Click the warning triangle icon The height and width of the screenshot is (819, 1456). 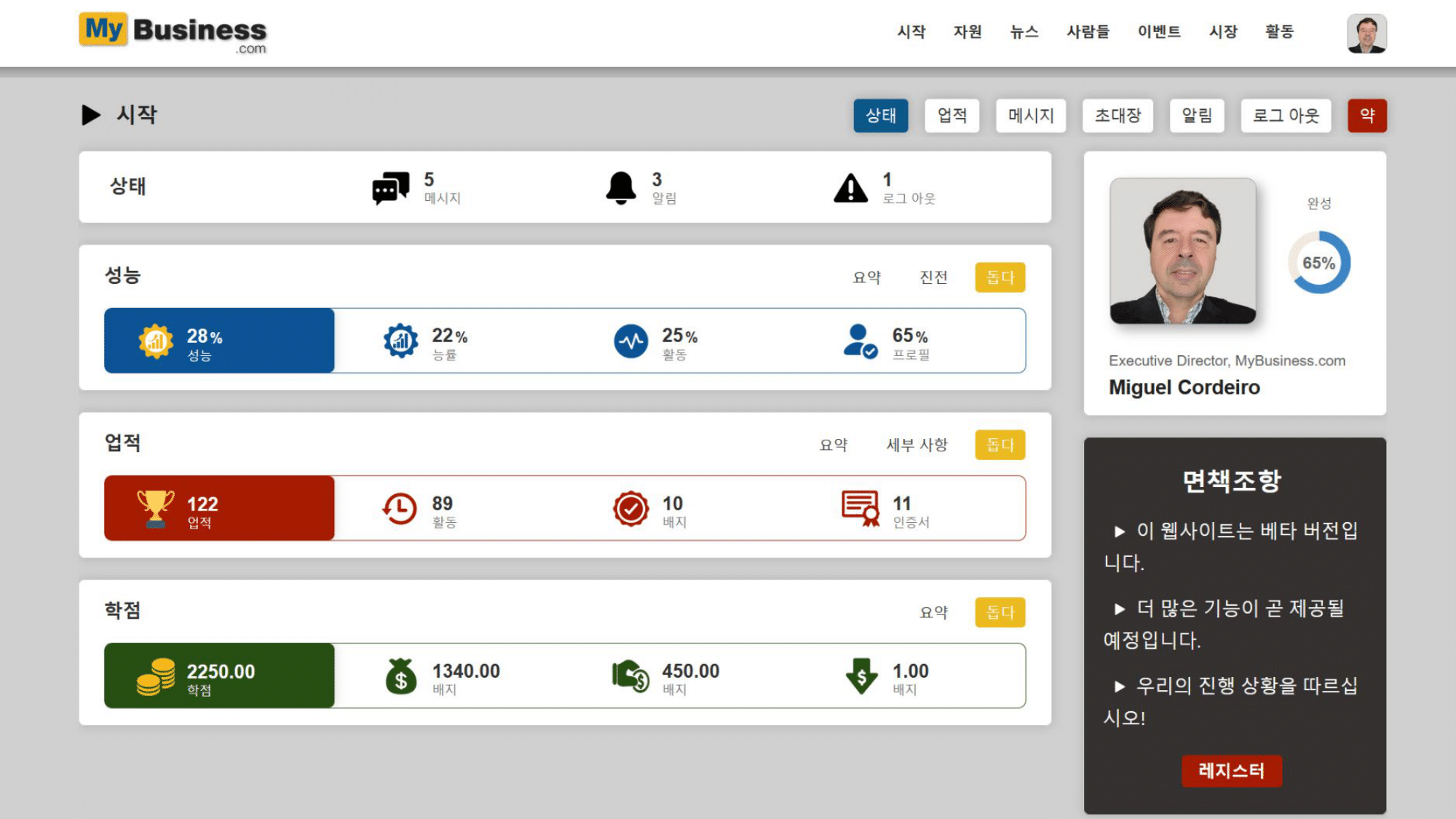(850, 189)
